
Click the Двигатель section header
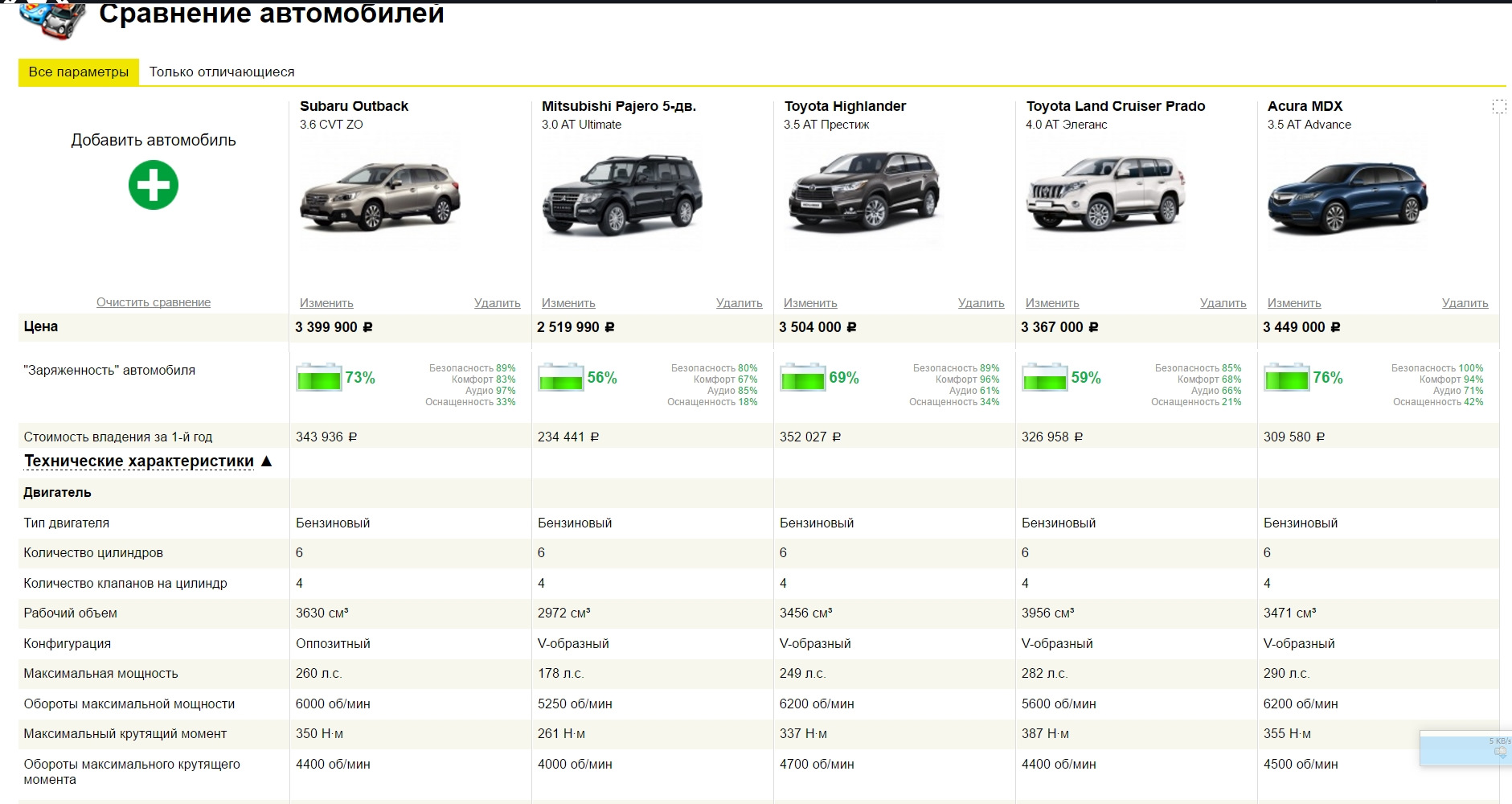point(57,493)
